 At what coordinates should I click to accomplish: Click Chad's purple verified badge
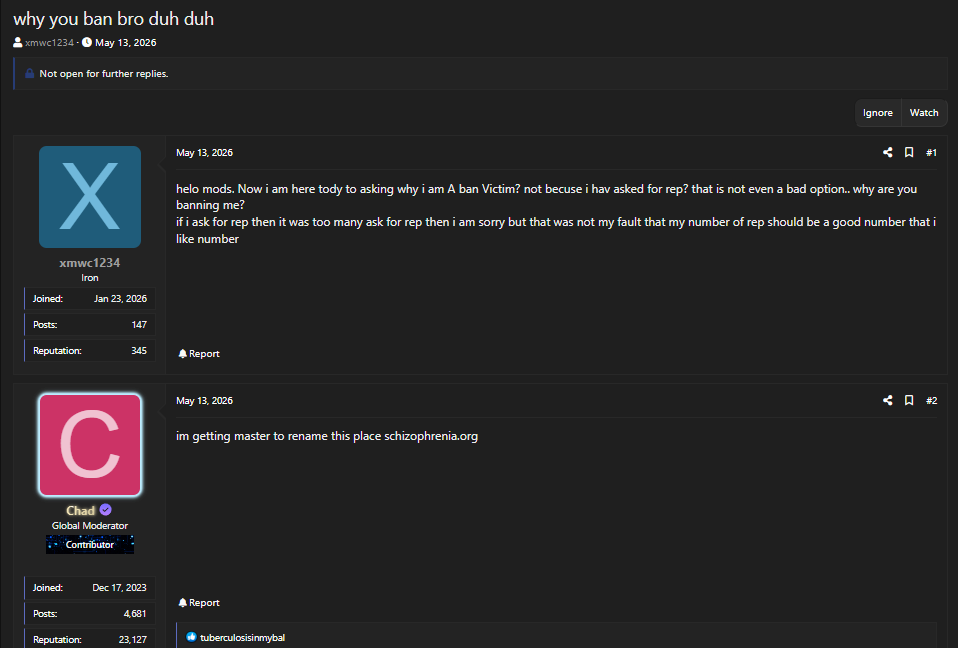point(106,510)
